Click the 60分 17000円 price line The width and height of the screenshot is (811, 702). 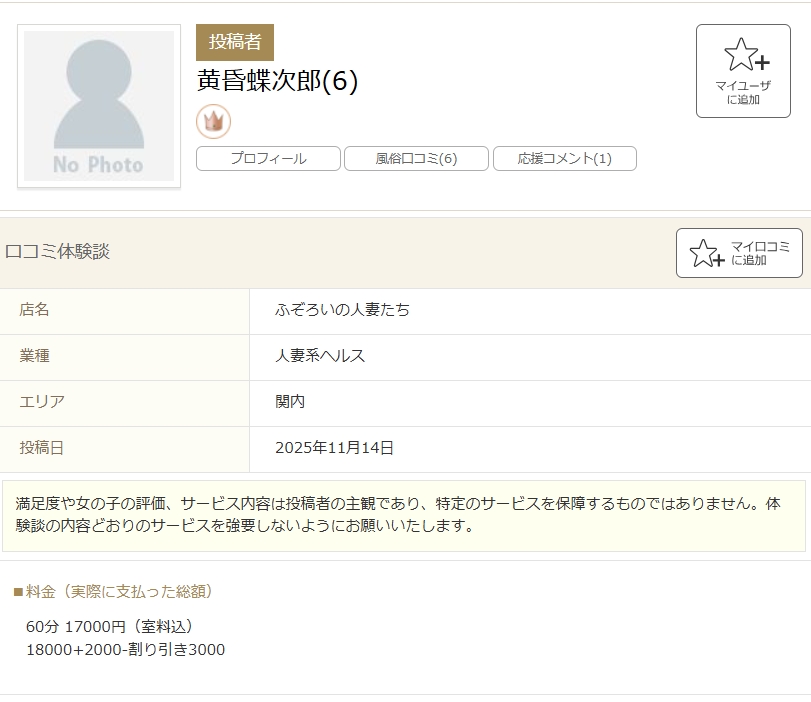coord(109,627)
